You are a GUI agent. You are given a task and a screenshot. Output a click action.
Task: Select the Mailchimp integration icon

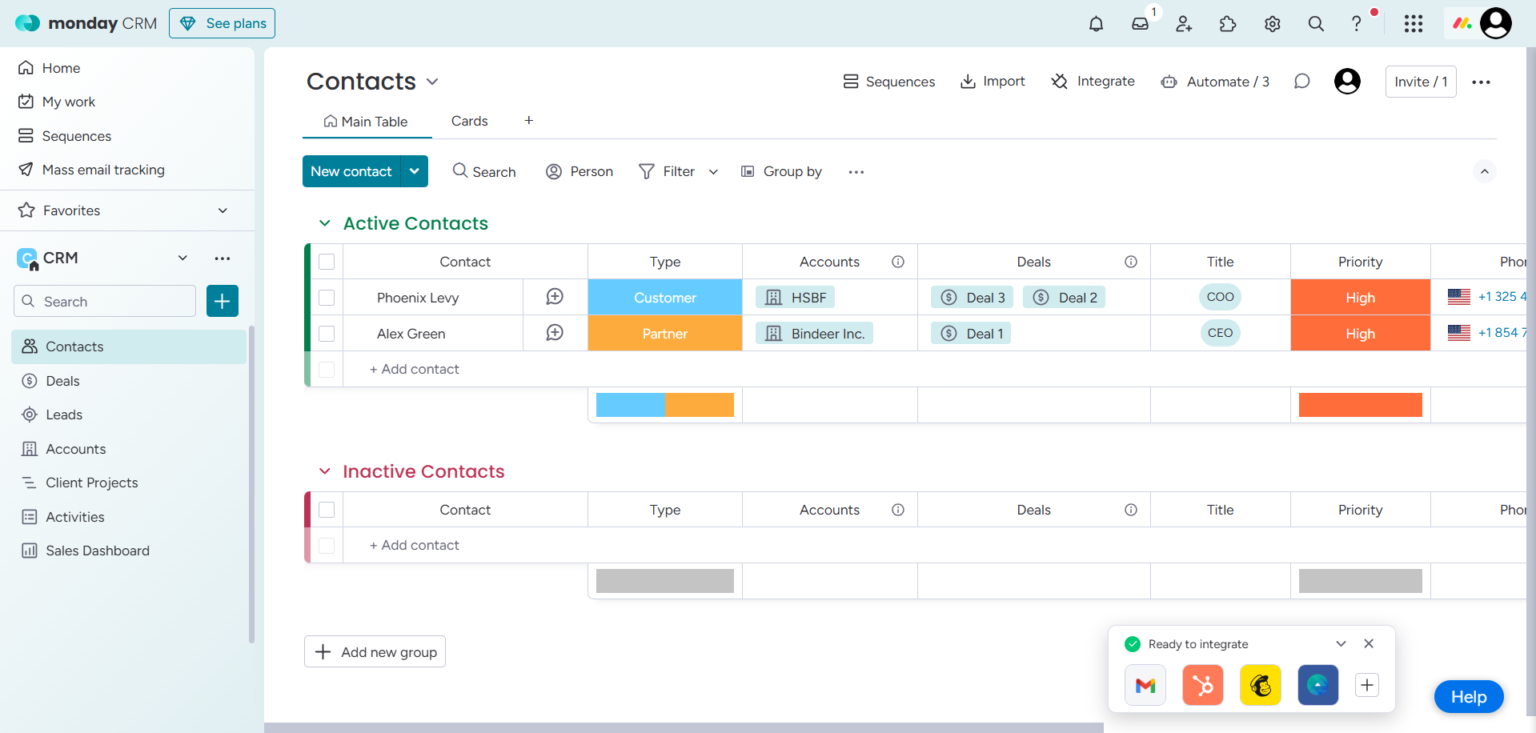click(1260, 685)
